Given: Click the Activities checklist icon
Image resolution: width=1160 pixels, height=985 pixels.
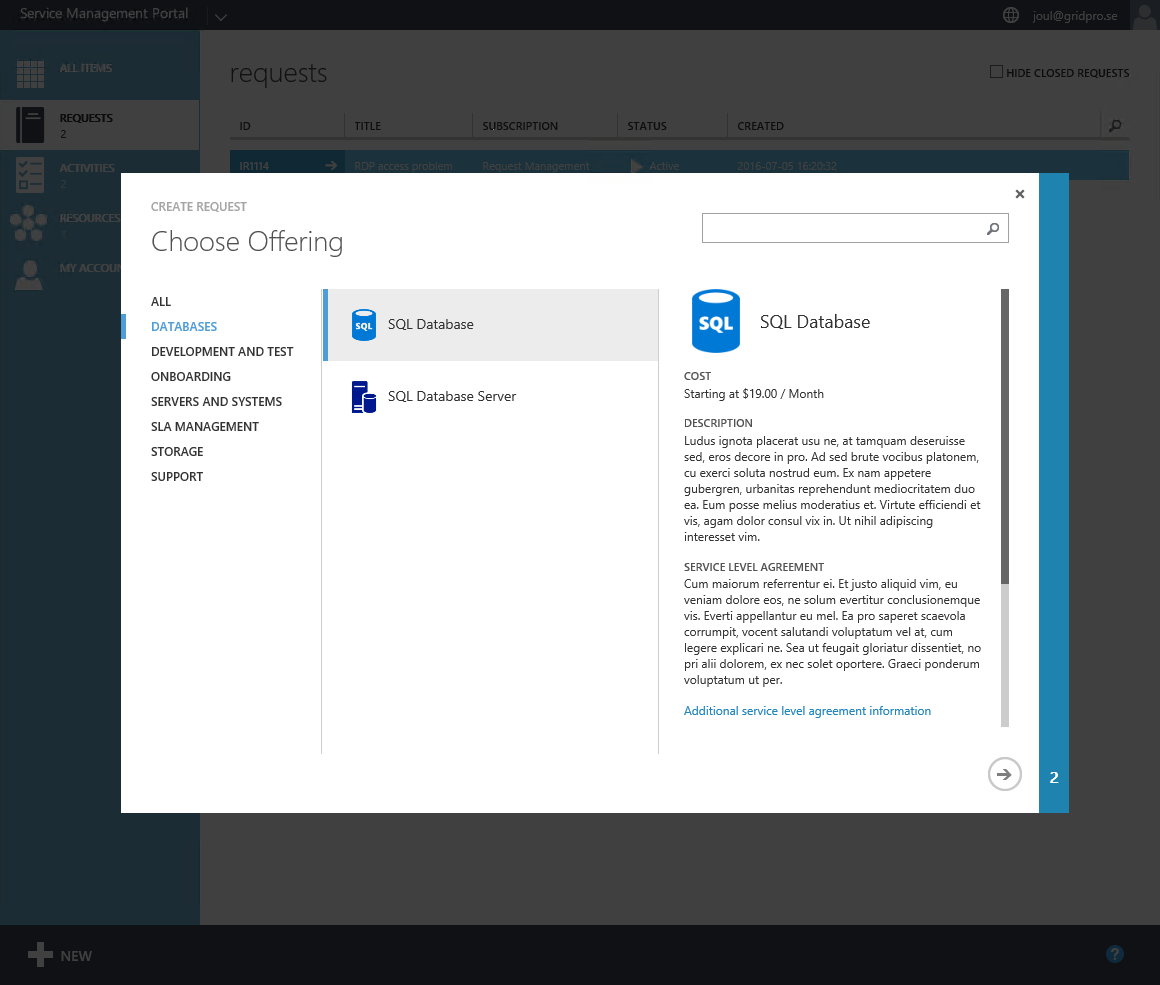Looking at the screenshot, I should tap(30, 175).
